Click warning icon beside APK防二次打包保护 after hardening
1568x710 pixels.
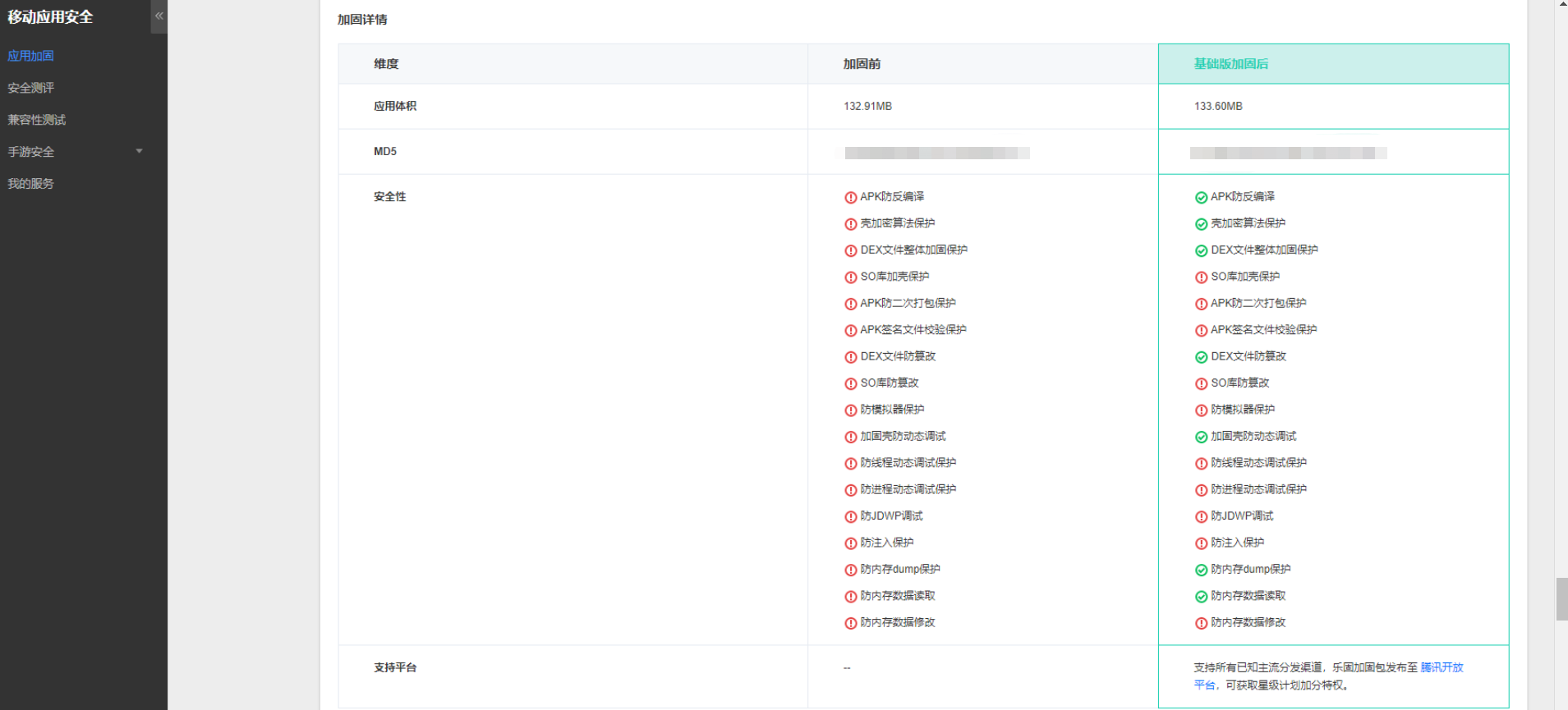1201,304
